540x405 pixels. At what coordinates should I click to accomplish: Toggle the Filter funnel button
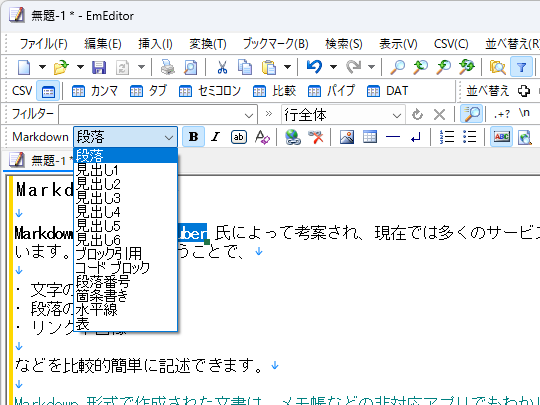coord(521,67)
